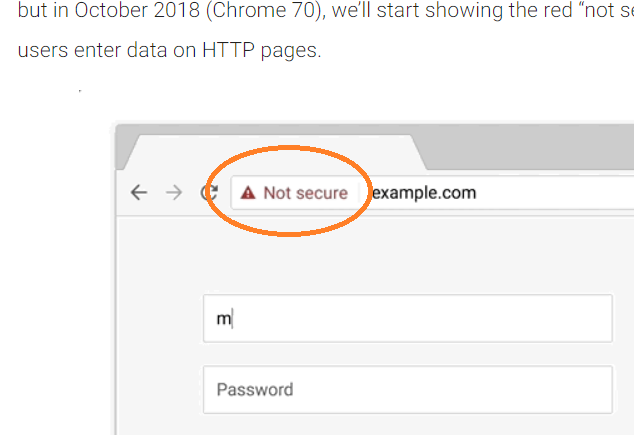Image resolution: width=634 pixels, height=435 pixels.
Task: Click into the Password field
Action: pyautogui.click(x=408, y=390)
